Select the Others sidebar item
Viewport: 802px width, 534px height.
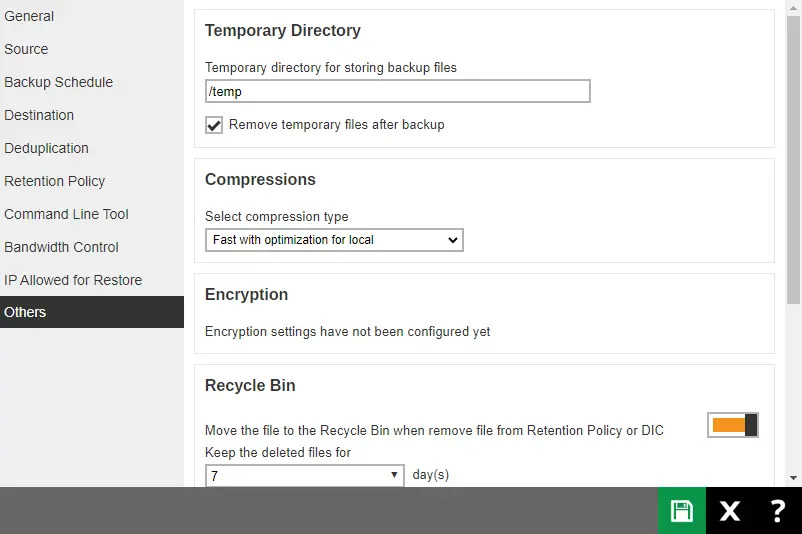coord(26,312)
